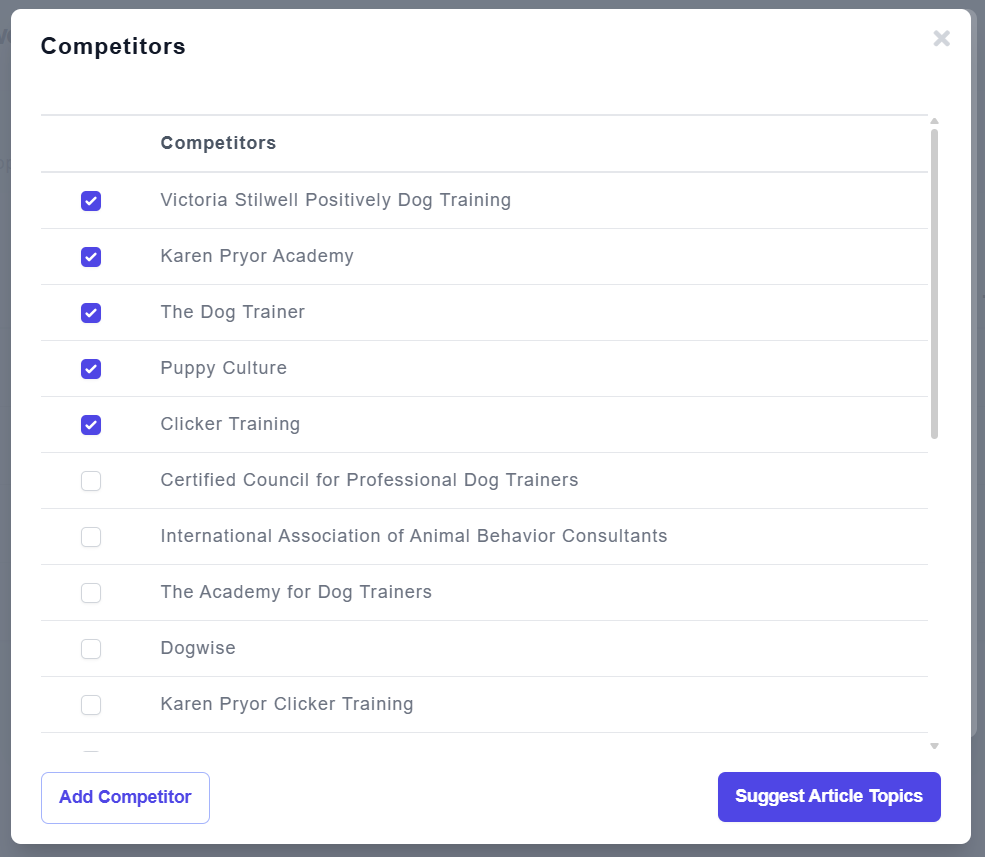Click the Competitors column header
This screenshot has width=985, height=857.
[x=218, y=143]
